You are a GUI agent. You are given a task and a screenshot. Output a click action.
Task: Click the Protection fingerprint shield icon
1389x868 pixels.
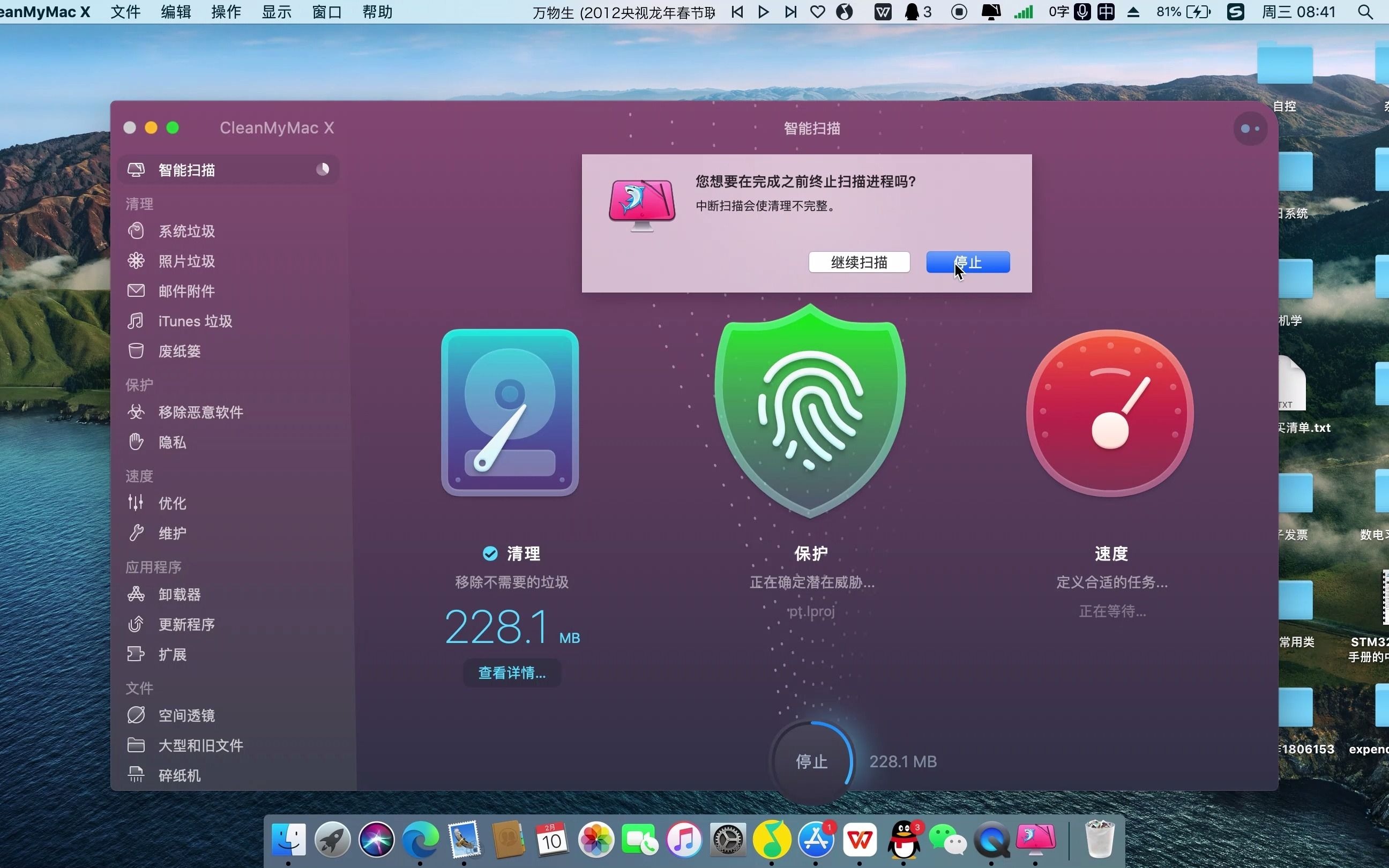click(x=810, y=411)
